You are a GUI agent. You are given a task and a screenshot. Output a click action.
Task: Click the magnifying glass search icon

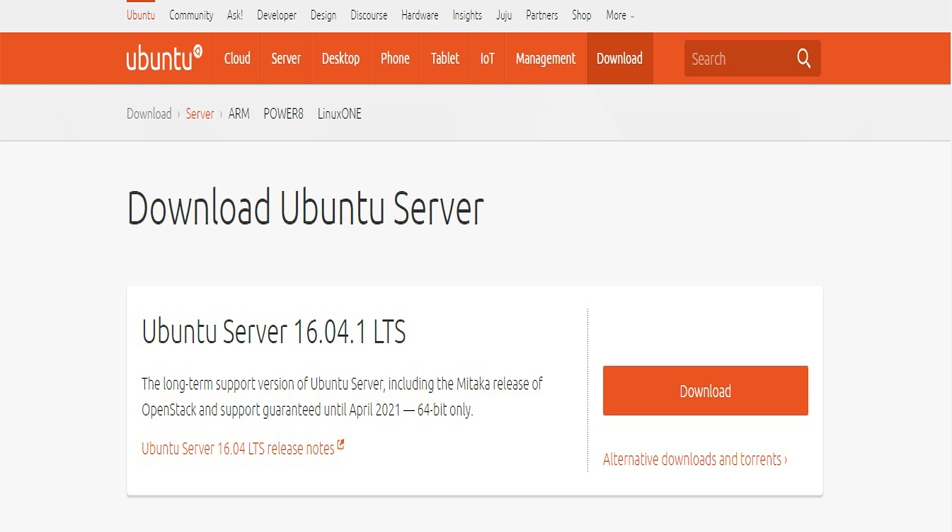pyautogui.click(x=803, y=59)
